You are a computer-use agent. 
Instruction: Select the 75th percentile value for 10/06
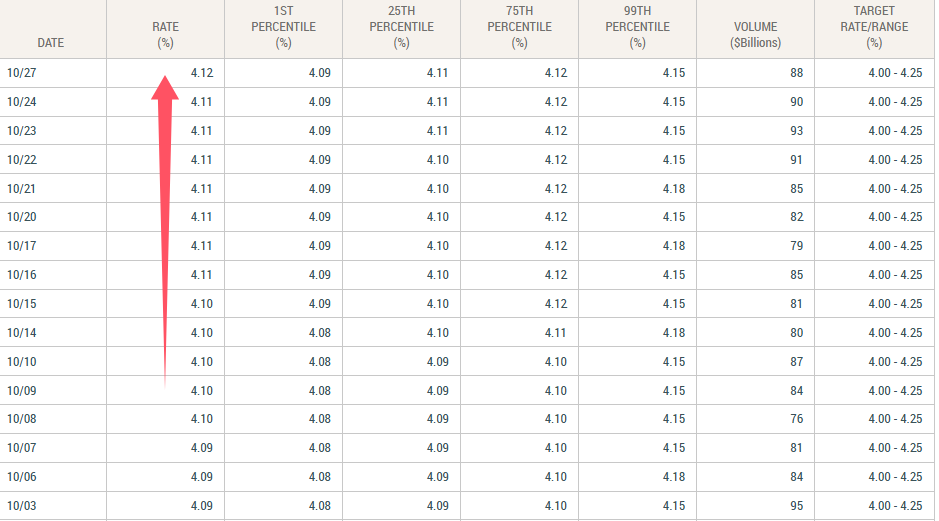point(555,477)
